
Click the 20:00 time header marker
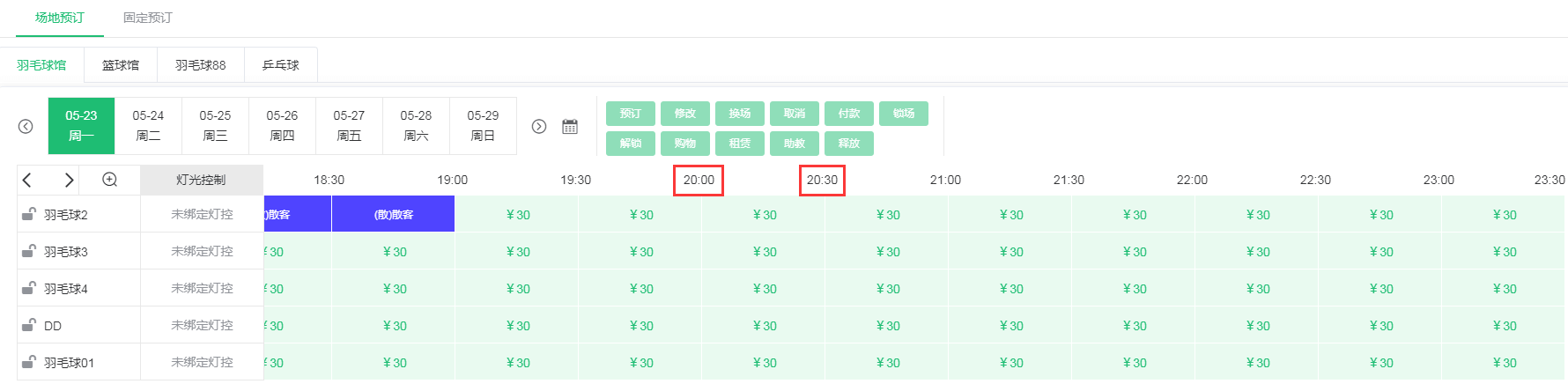coord(699,180)
